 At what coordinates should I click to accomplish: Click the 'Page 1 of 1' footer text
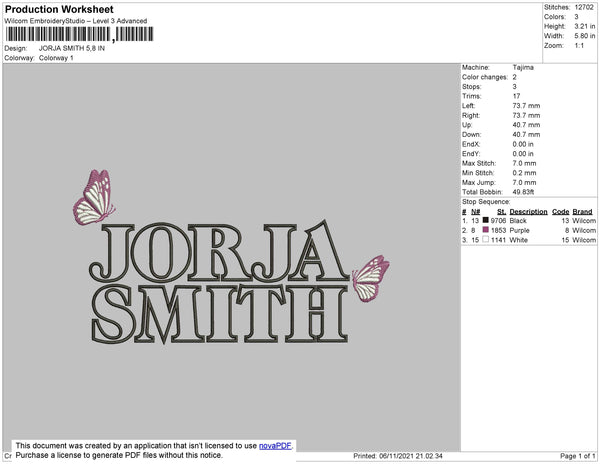(x=577, y=456)
